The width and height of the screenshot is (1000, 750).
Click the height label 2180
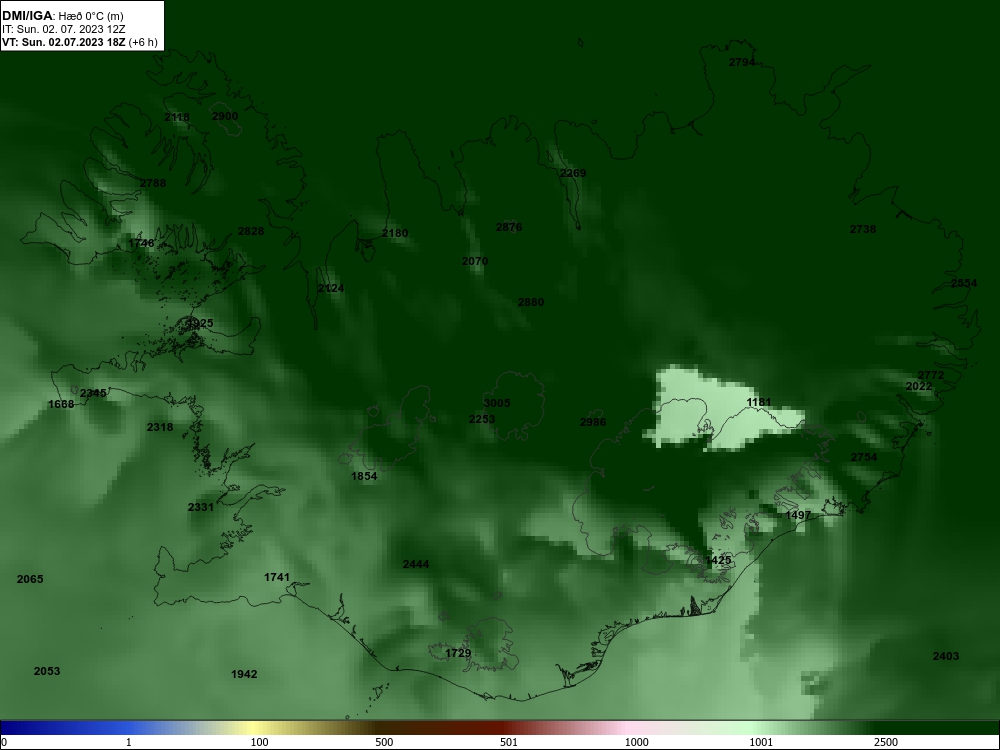click(395, 233)
